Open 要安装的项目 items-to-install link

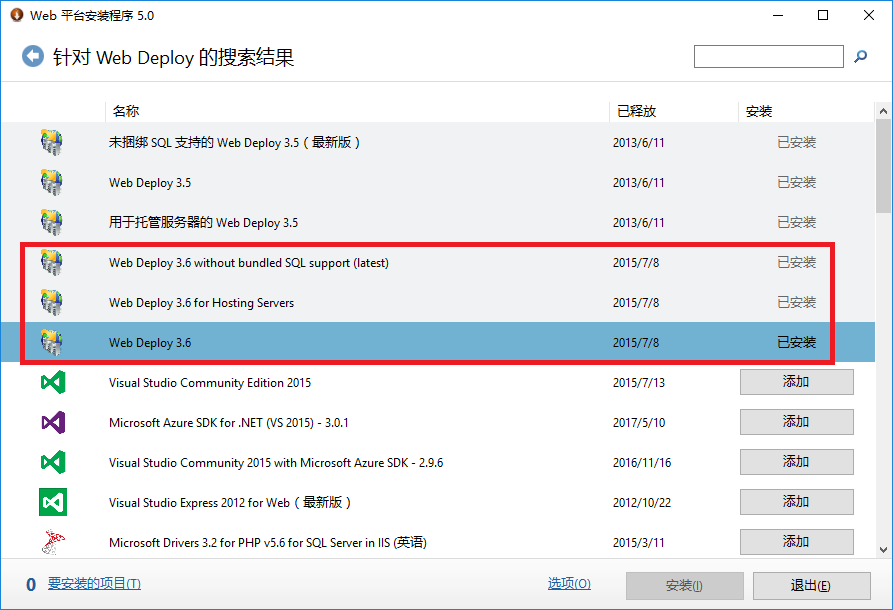[x=94, y=583]
